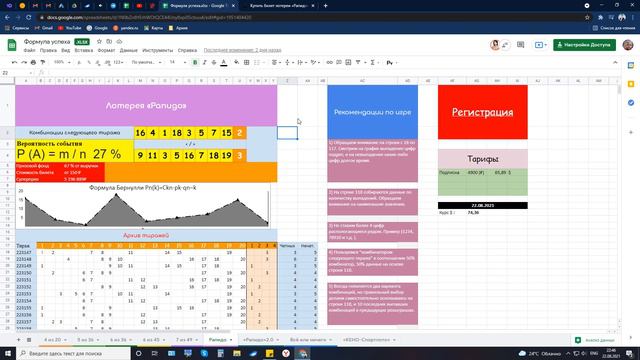This screenshot has height=360, width=640.
Task: Open vertical align dropdown
Action: tap(289, 62)
